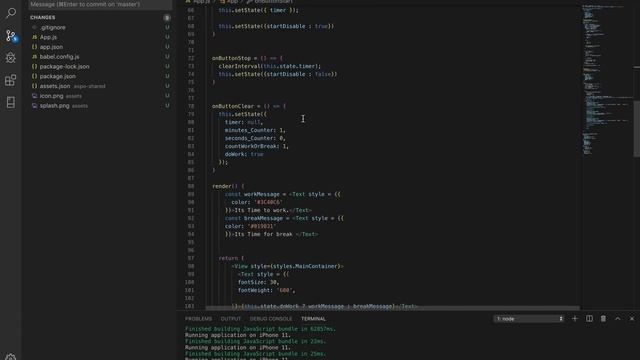This screenshot has width=640, height=360.
Task: Click the 'const workMessage' line
Action: coord(282,194)
